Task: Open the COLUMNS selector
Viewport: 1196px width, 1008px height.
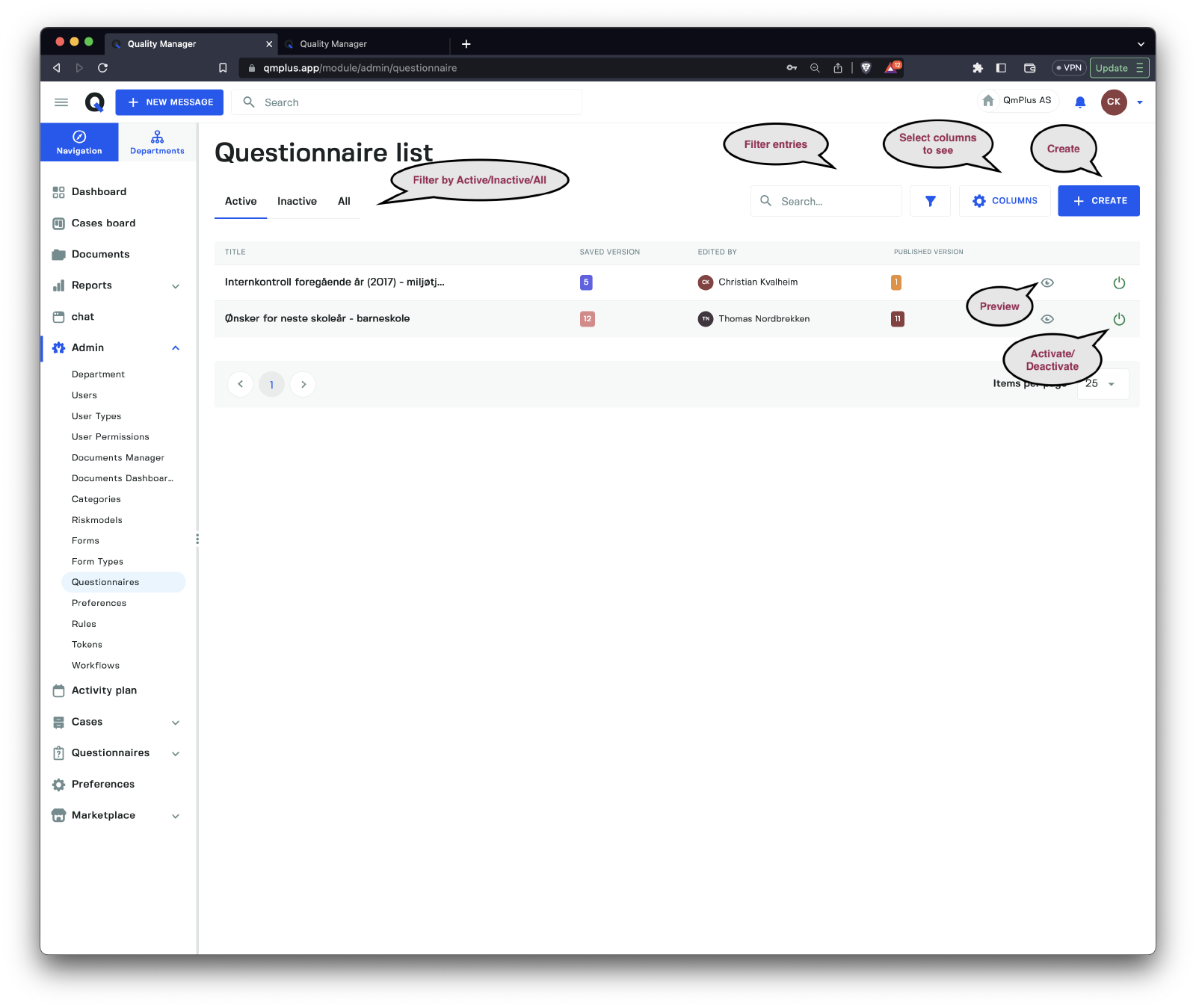Action: 1004,201
